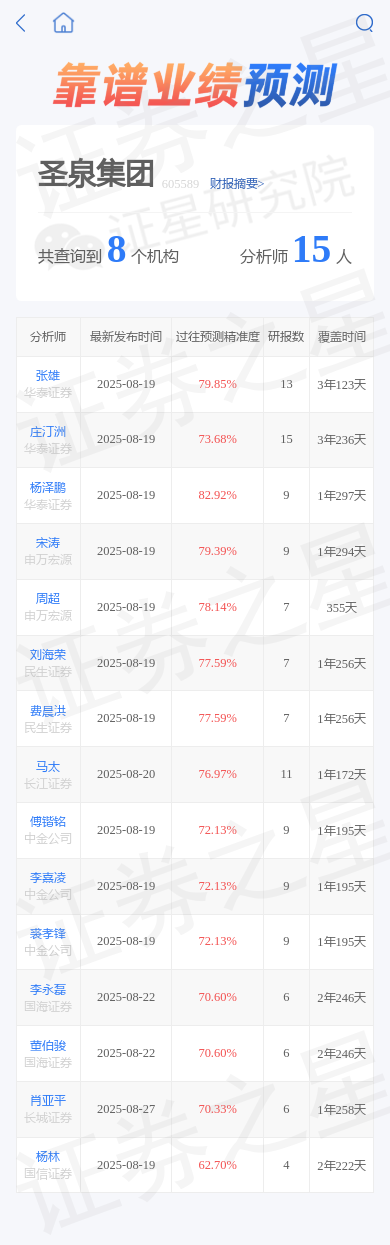This screenshot has height=1245, width=390.
Task: Select analyst 李永磊 from 国海证券
Action: pos(48,989)
